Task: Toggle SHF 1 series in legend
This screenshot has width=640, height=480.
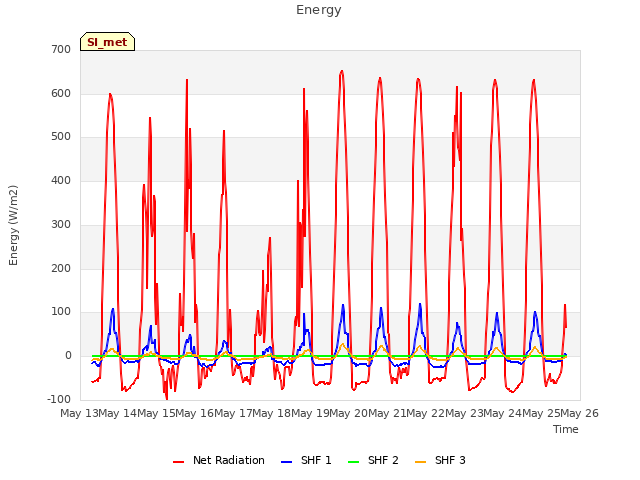Action: point(306,460)
